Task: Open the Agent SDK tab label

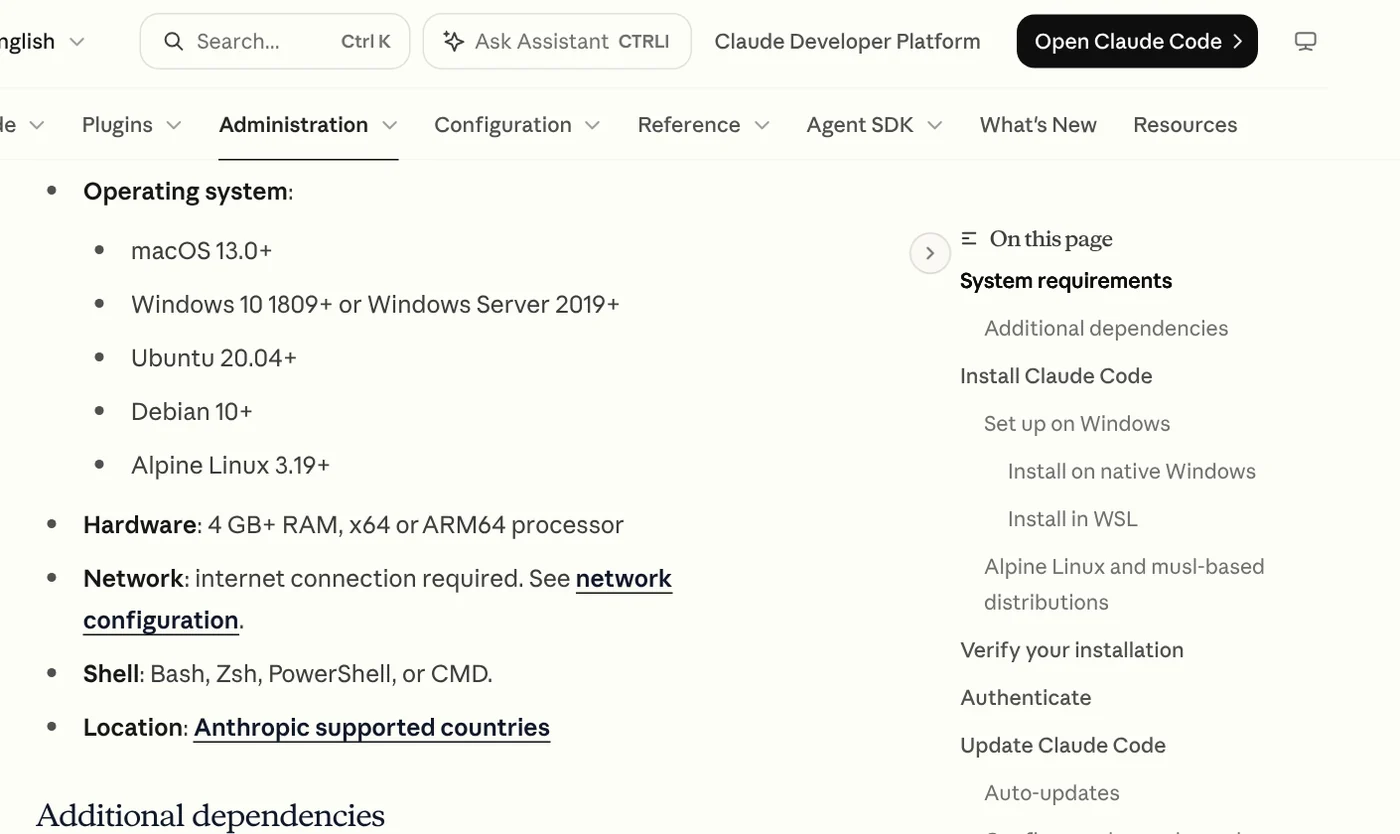Action: coord(860,125)
